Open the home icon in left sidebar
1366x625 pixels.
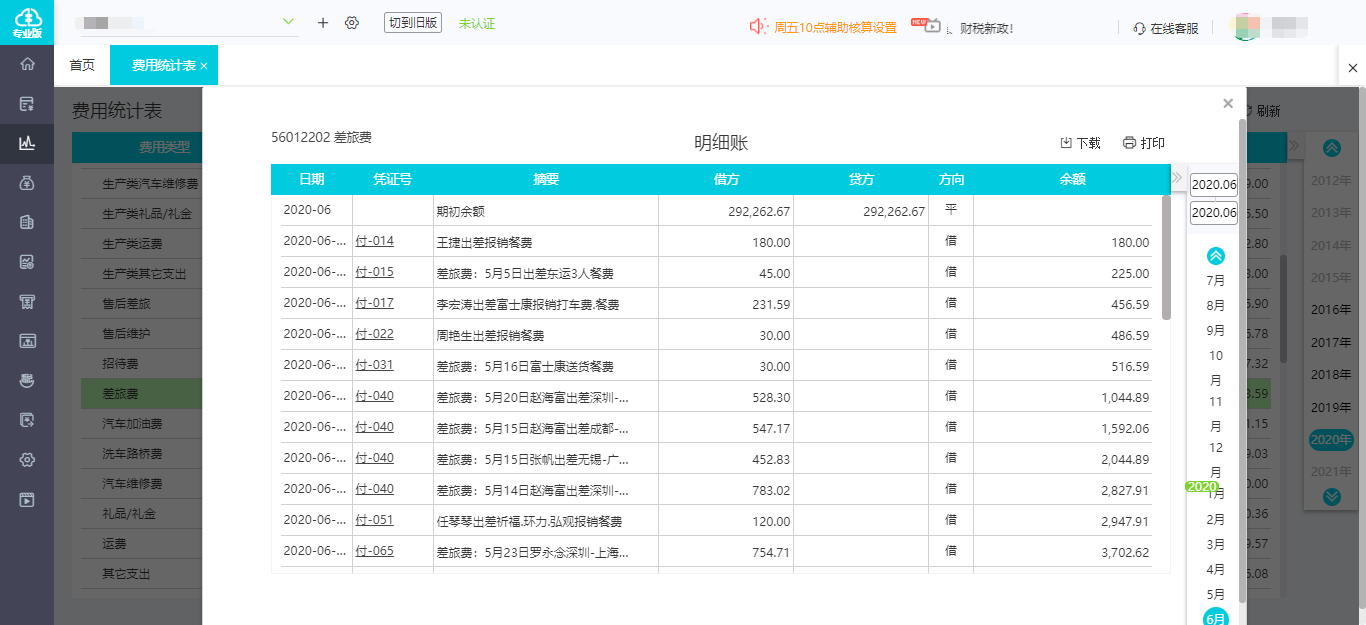(27, 64)
